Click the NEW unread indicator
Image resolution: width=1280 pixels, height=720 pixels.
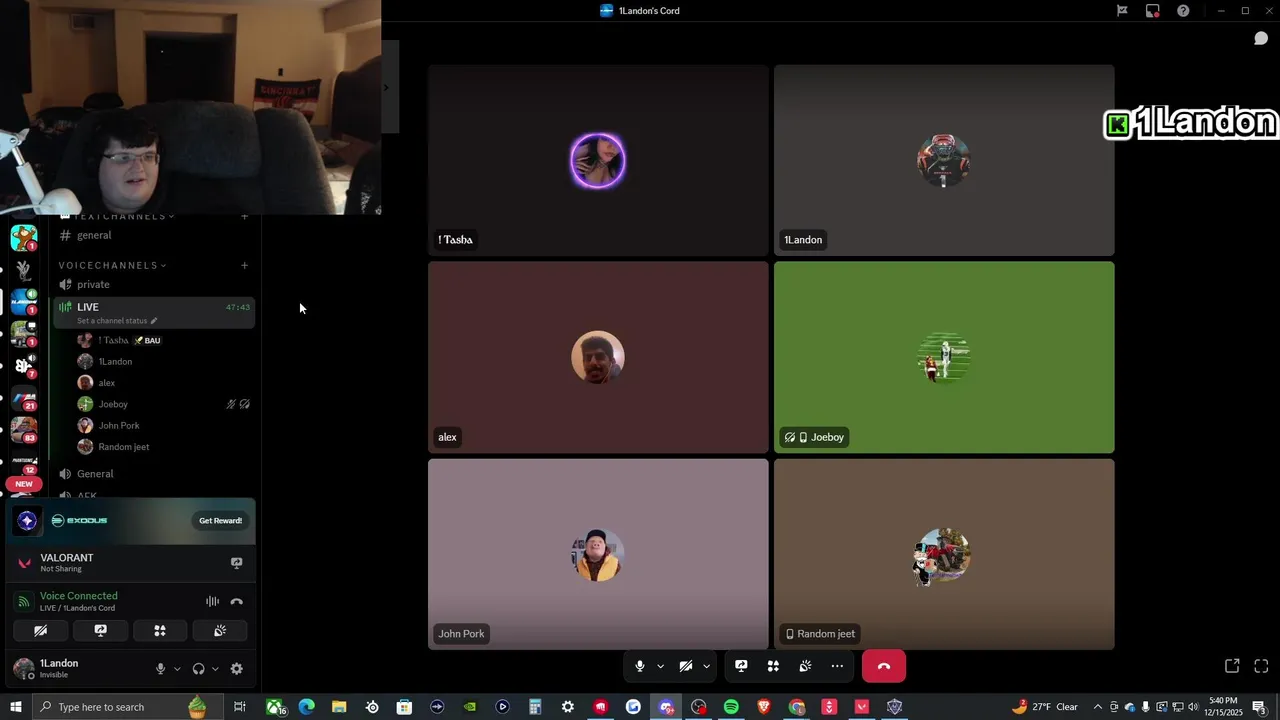coord(24,484)
